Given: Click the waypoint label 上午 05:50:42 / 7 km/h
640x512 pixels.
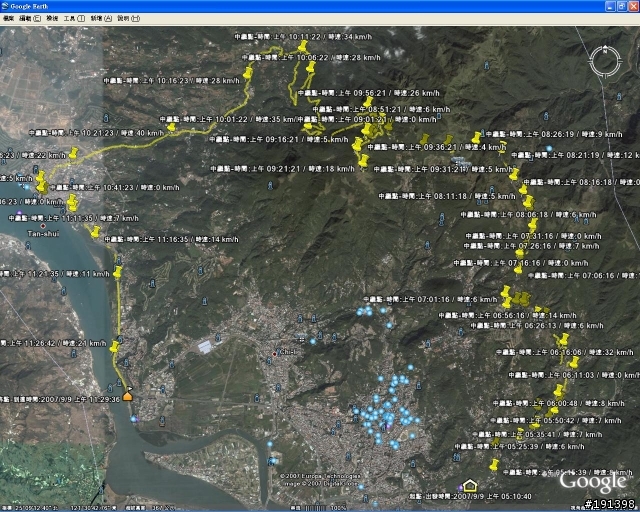Looking at the screenshot, I should tap(556, 420).
